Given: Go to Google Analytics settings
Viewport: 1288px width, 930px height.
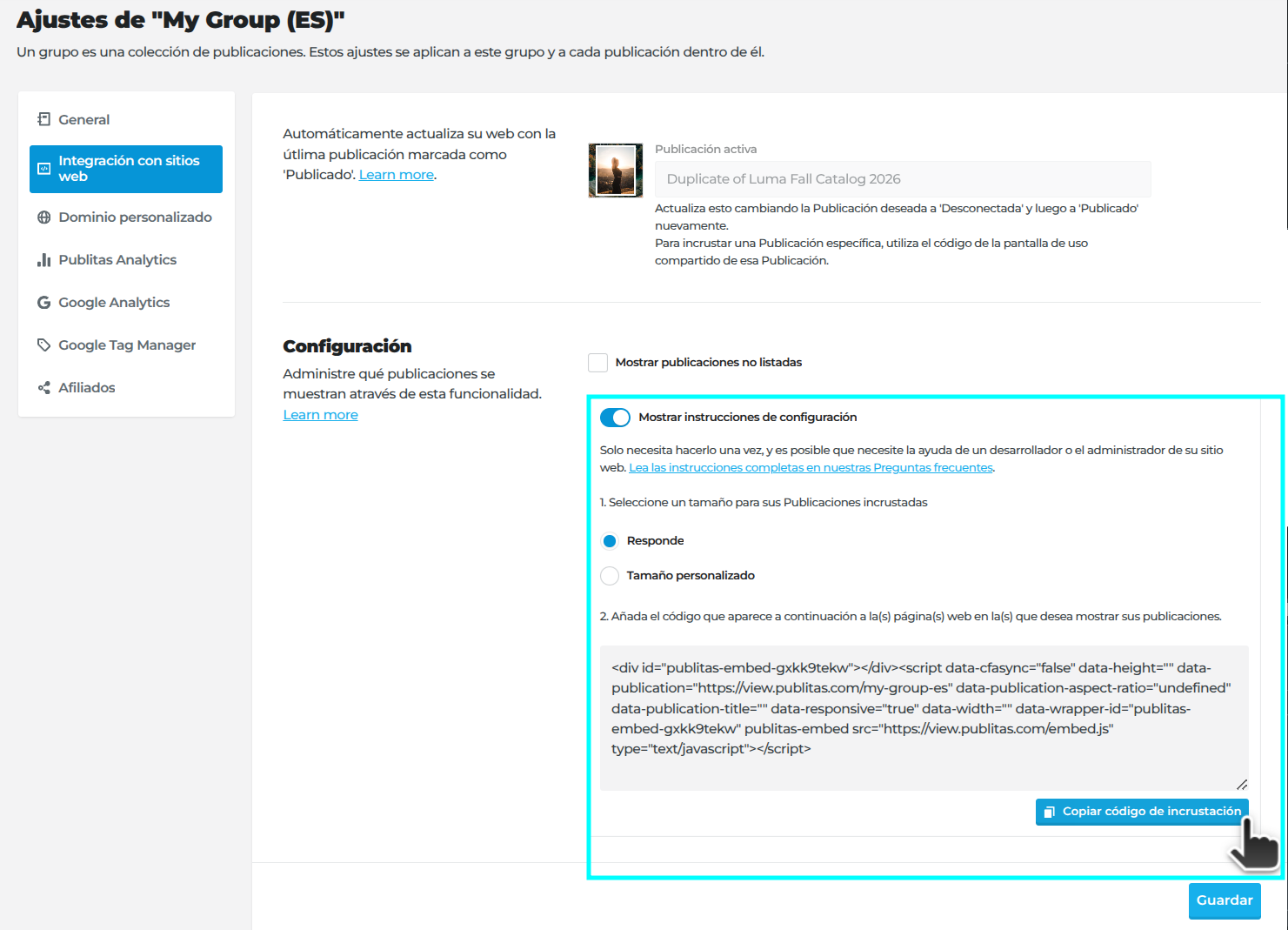Looking at the screenshot, I should 126,303.
